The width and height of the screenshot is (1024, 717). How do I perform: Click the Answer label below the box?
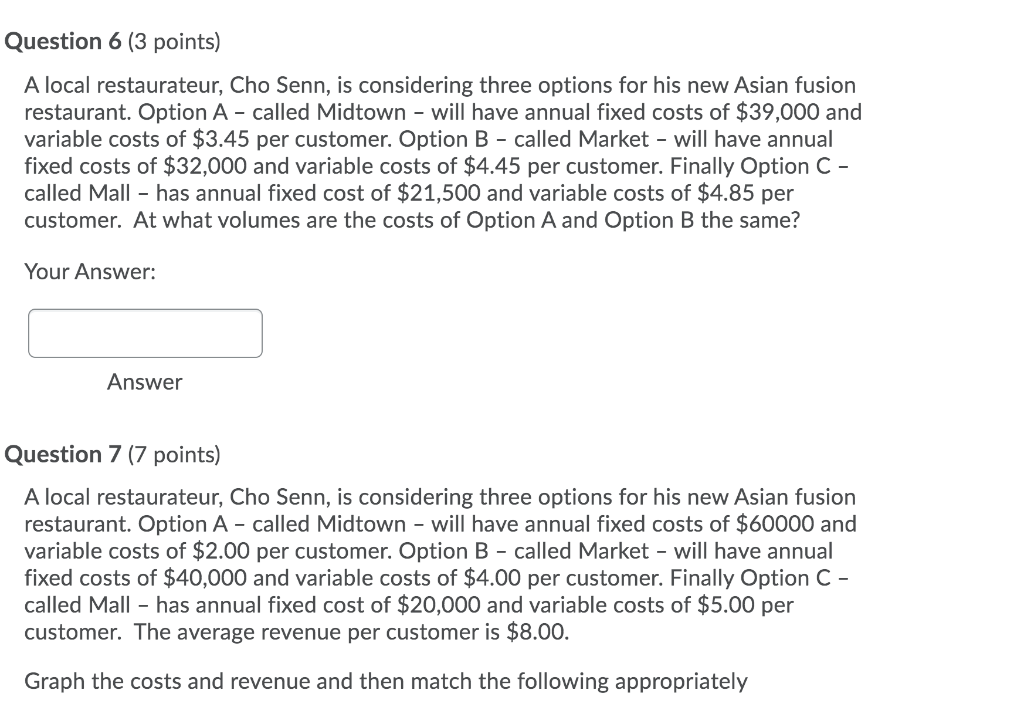click(145, 382)
